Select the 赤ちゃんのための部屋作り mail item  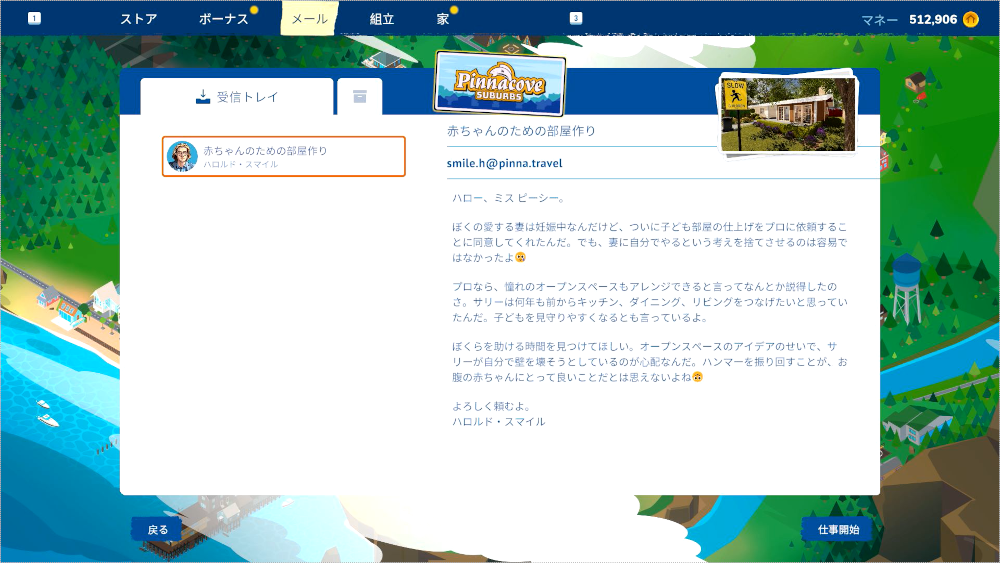tap(284, 156)
